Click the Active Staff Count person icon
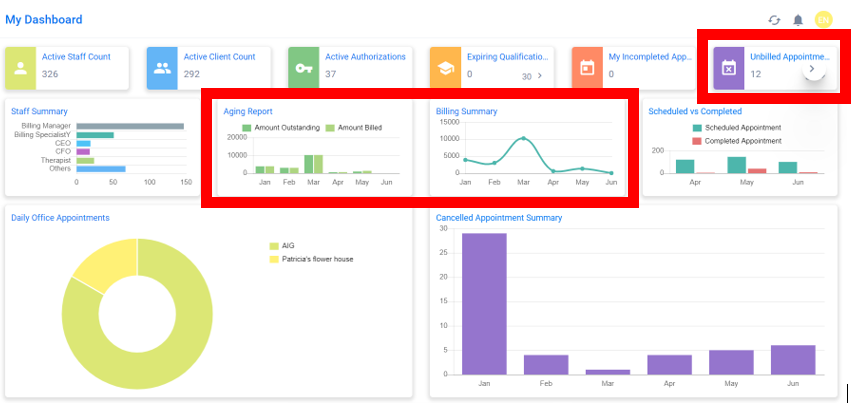This screenshot has width=851, height=405. click(x=21, y=68)
